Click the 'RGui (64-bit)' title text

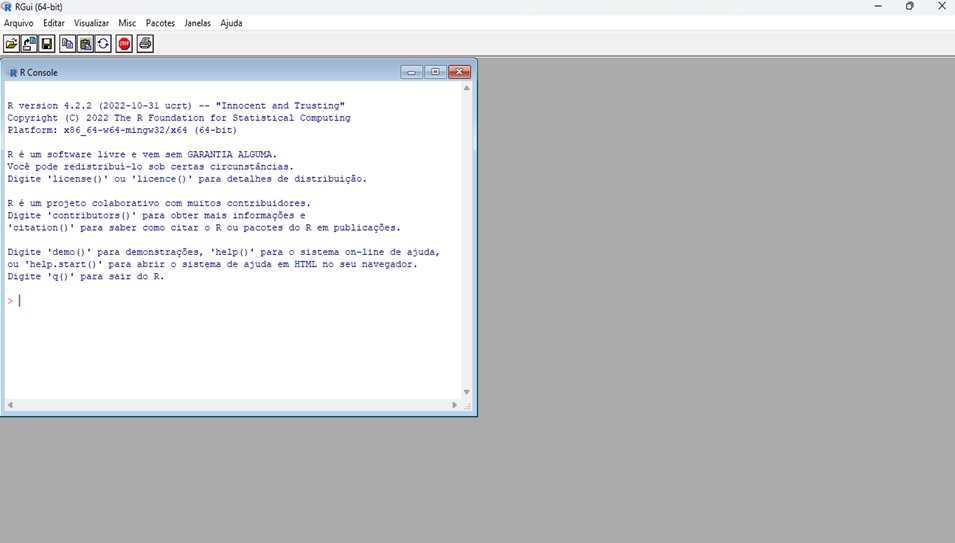38,7
